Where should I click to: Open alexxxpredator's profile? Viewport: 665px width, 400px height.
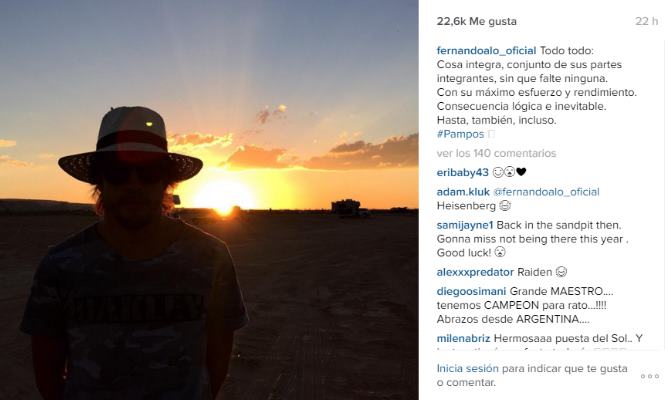[x=475, y=272]
